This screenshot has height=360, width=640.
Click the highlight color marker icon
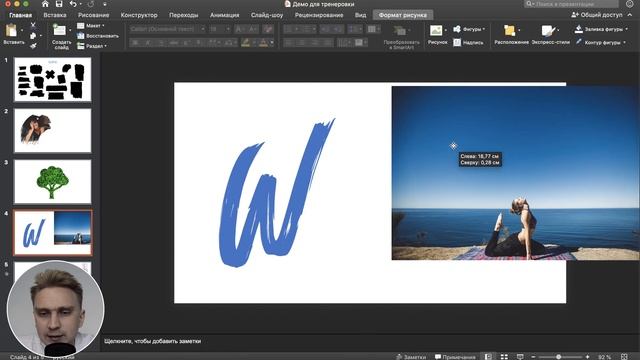click(245, 42)
